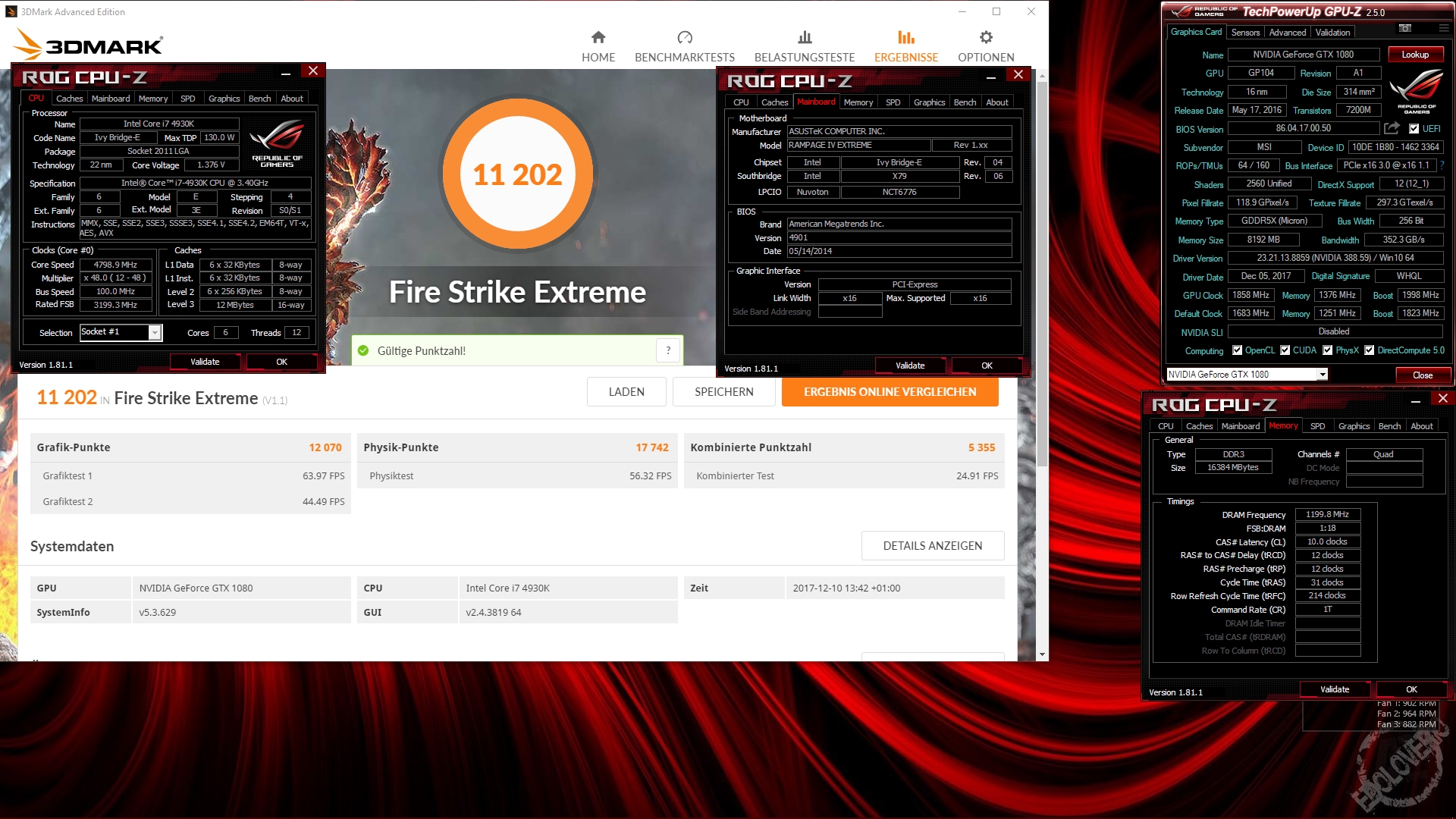Close the CPU-Z Mainboard window

coord(1018,74)
